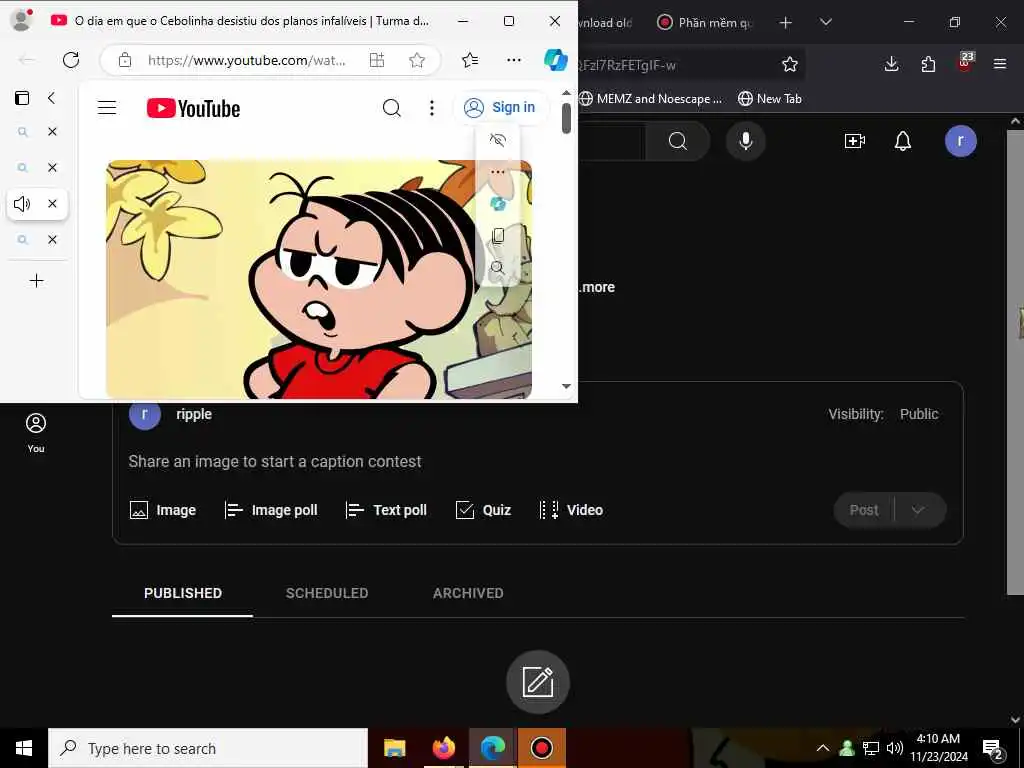Start voice search microphone on YouTube
This screenshot has width=1024, height=768.
745,141
